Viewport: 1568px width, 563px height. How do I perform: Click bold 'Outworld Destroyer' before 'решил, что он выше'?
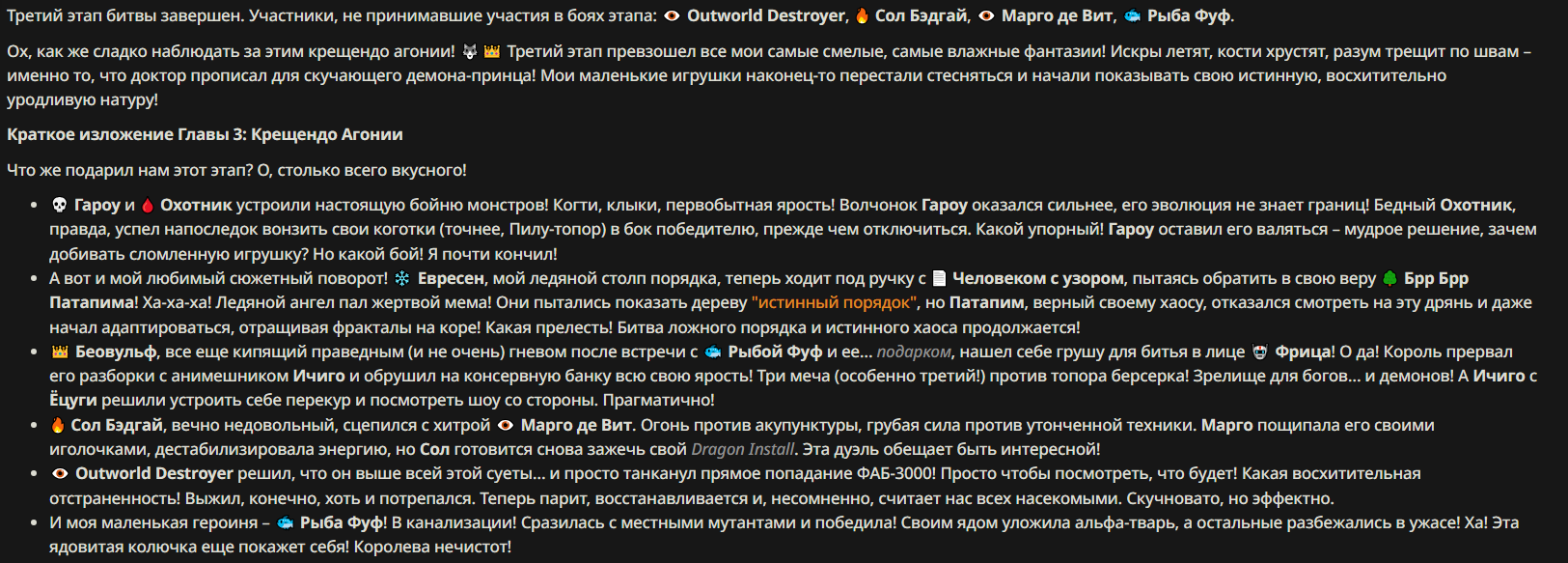pyautogui.click(x=154, y=473)
